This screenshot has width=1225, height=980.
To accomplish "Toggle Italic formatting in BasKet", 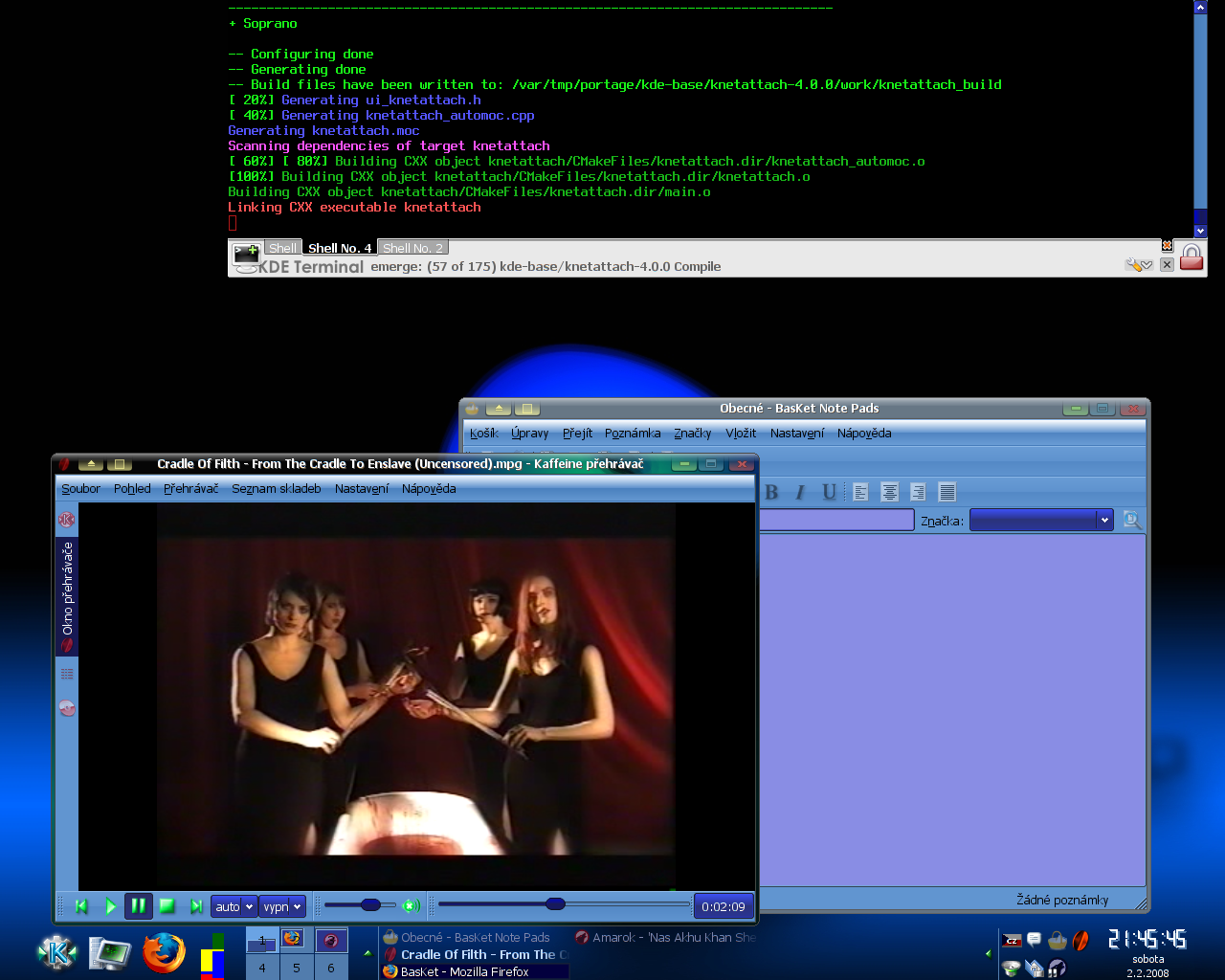I will point(801,492).
